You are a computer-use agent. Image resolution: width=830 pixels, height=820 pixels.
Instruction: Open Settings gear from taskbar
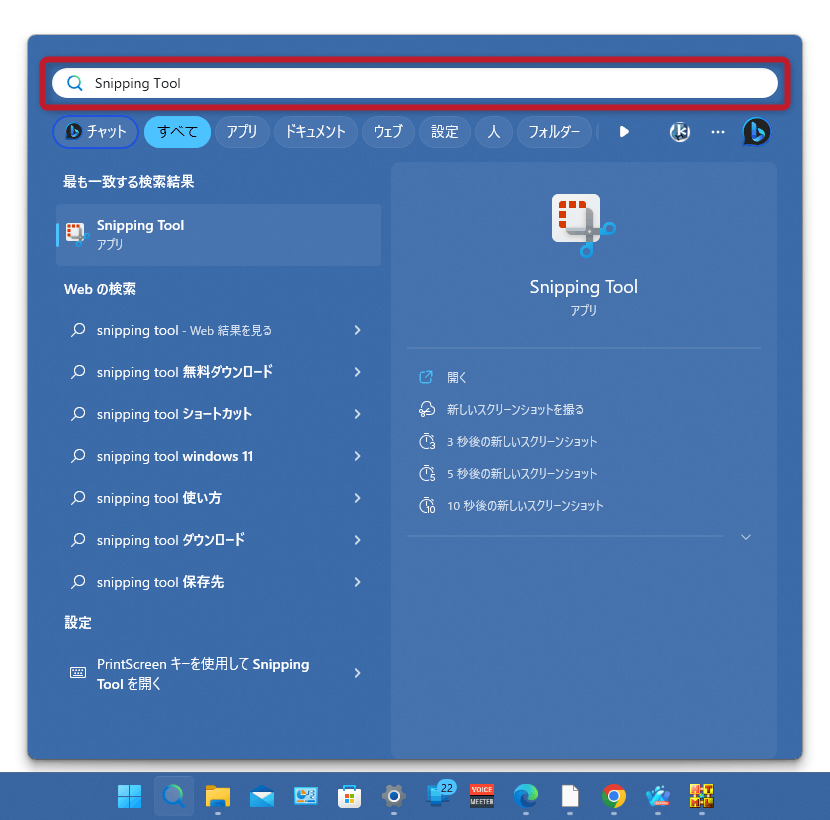(x=393, y=796)
